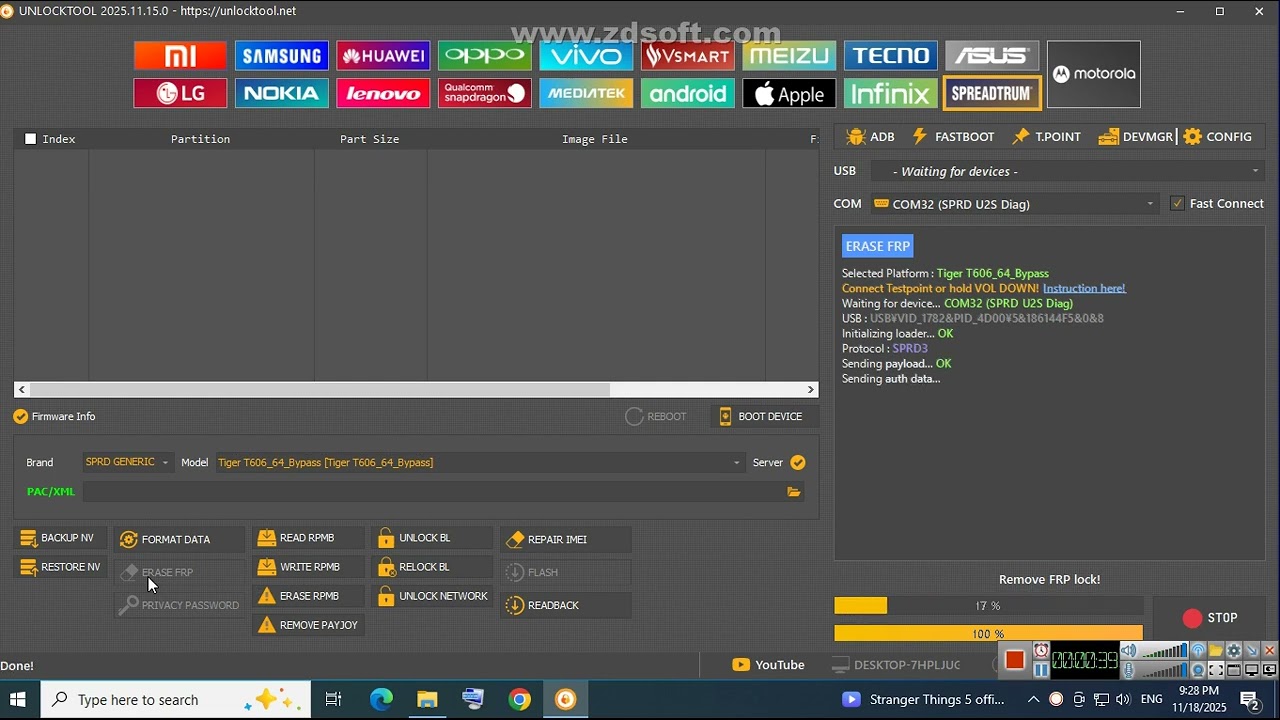
Task: Open the CONFIG tab
Action: 1217,137
